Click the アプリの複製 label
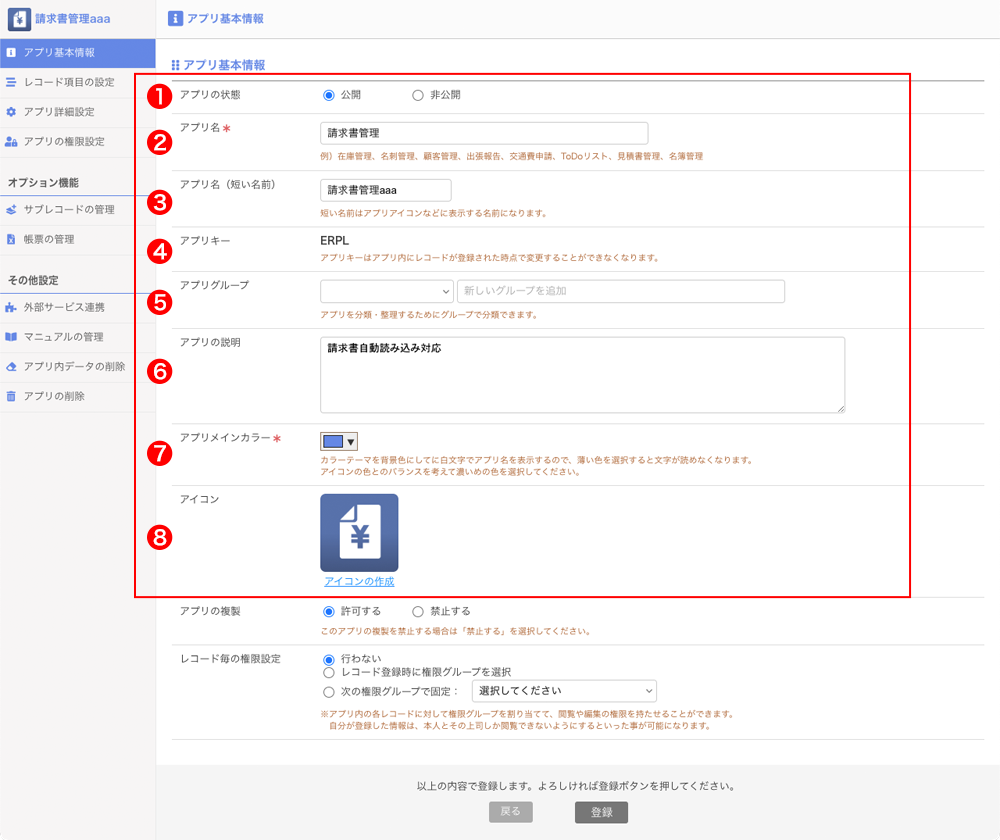This screenshot has height=840, width=1000. pyautogui.click(x=210, y=611)
